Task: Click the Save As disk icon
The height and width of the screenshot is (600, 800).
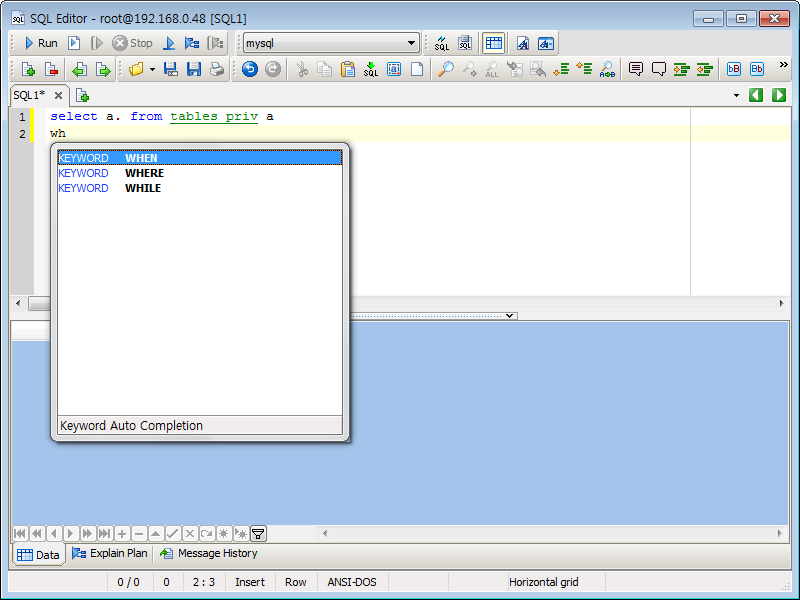Action: (x=194, y=69)
